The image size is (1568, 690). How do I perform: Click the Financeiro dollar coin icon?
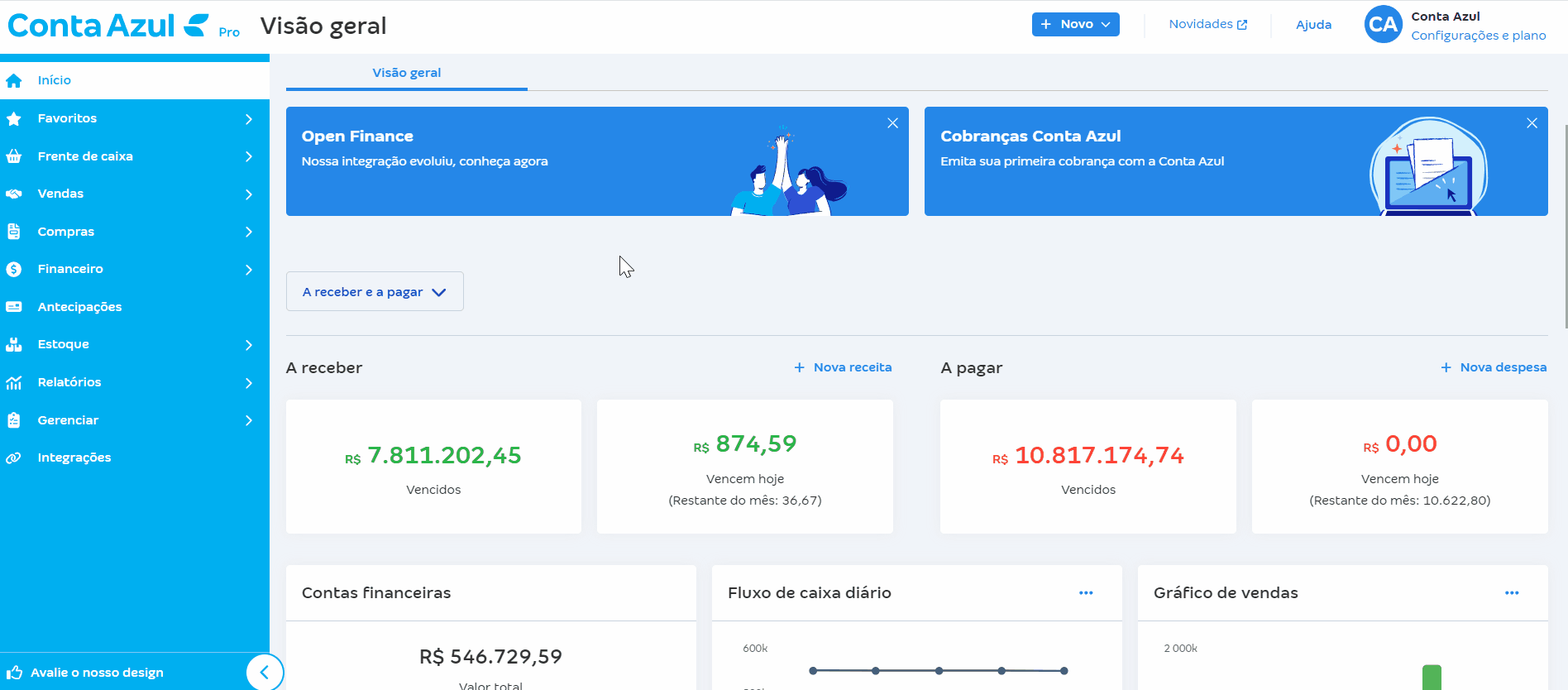click(14, 269)
